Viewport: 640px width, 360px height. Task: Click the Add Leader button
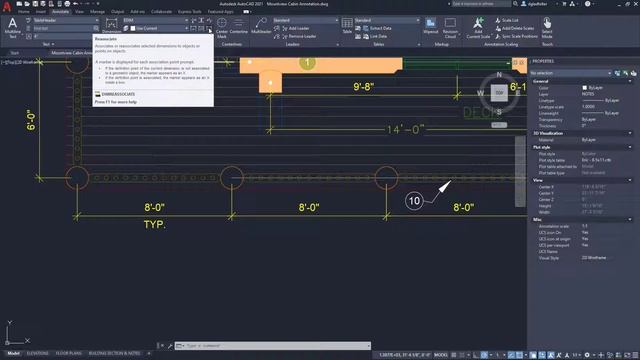click(296, 28)
